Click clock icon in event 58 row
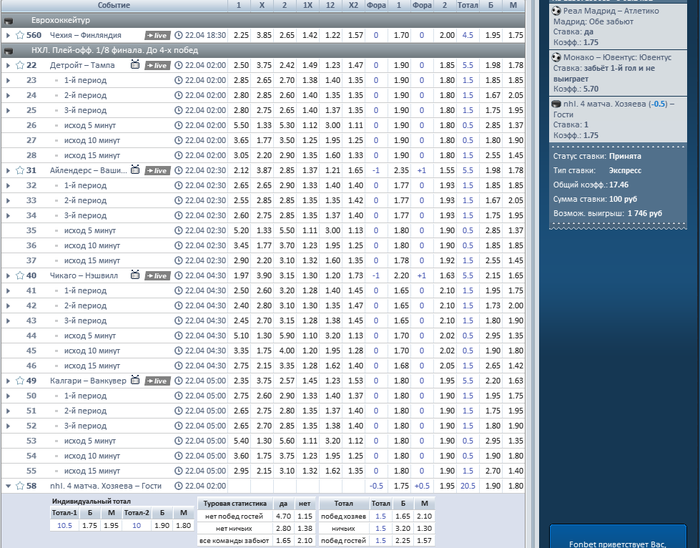Screen dimensions: 700x548 (x=179, y=486)
